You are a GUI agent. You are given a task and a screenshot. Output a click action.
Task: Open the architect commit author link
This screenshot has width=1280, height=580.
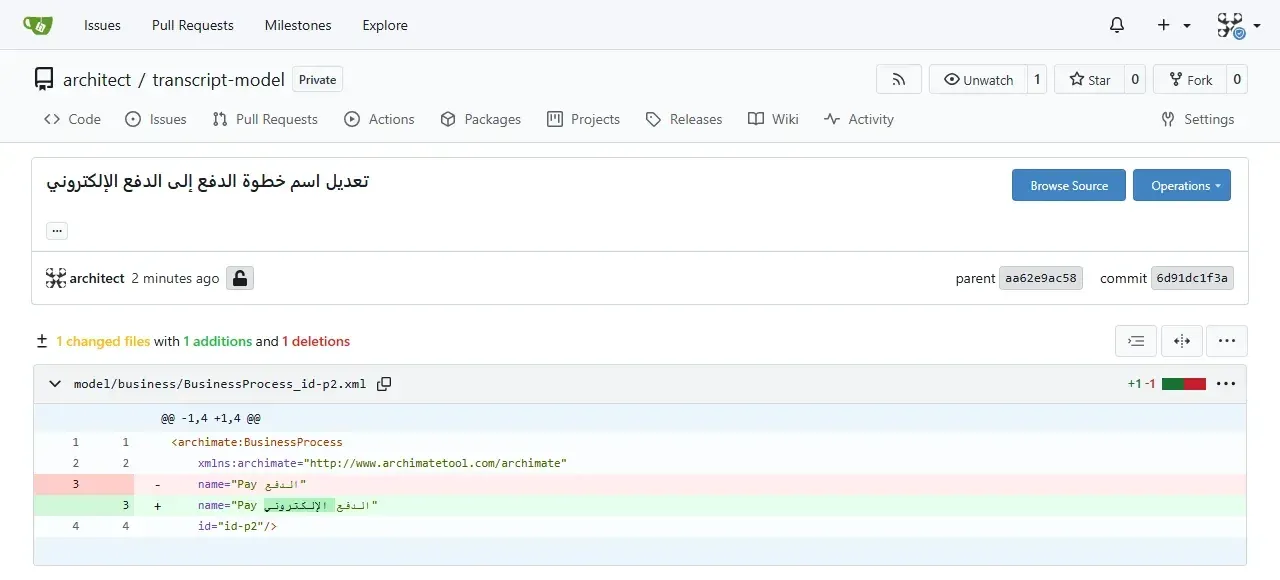click(x=97, y=278)
